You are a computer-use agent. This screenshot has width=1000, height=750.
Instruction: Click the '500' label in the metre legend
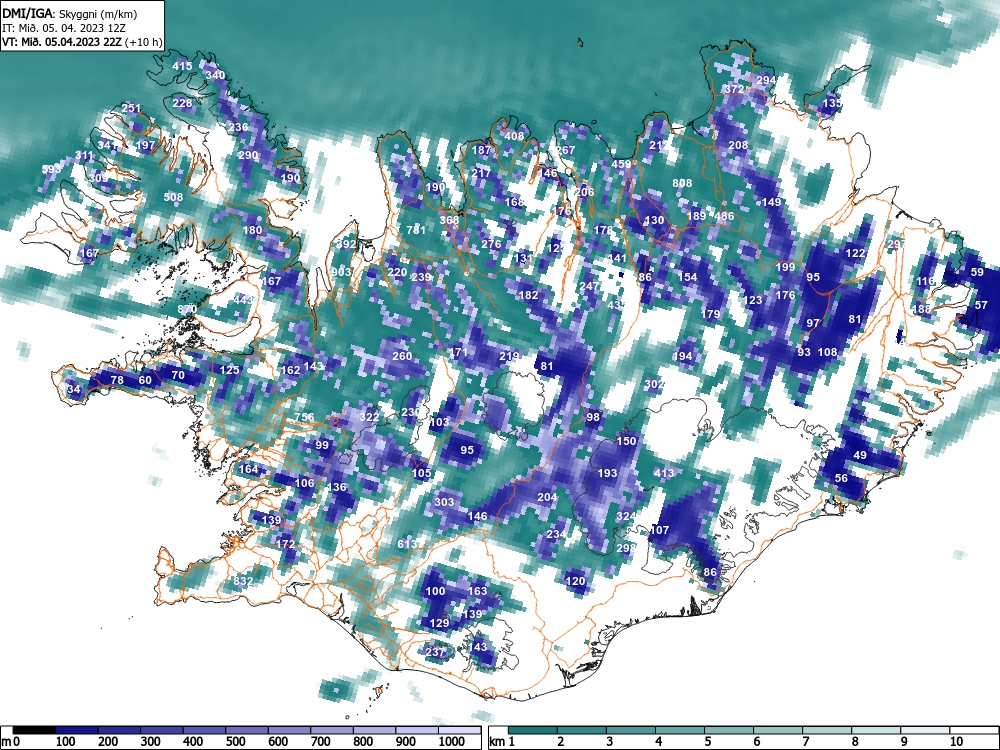[x=235, y=742]
